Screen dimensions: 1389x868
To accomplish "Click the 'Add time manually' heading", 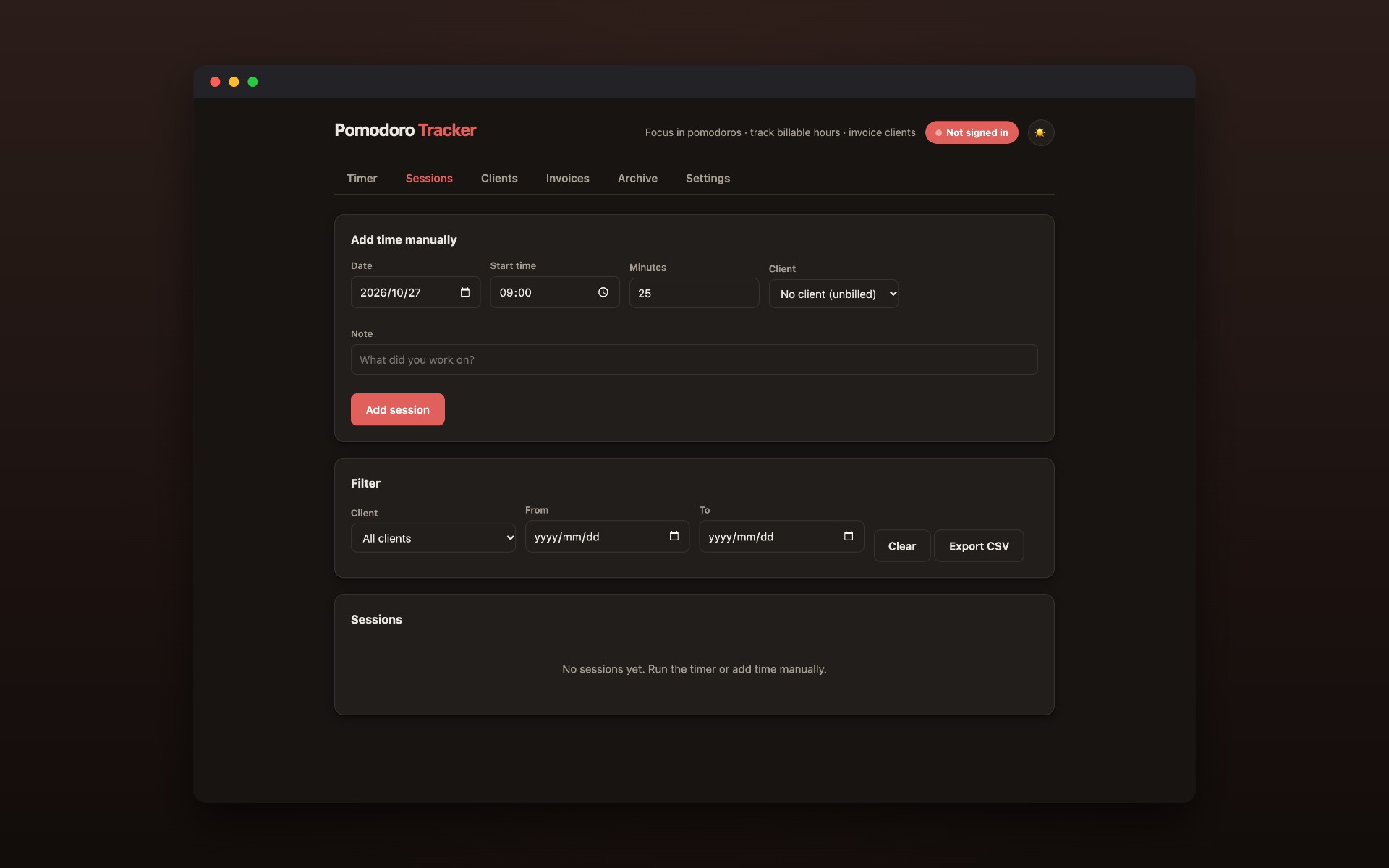I will pyautogui.click(x=404, y=239).
